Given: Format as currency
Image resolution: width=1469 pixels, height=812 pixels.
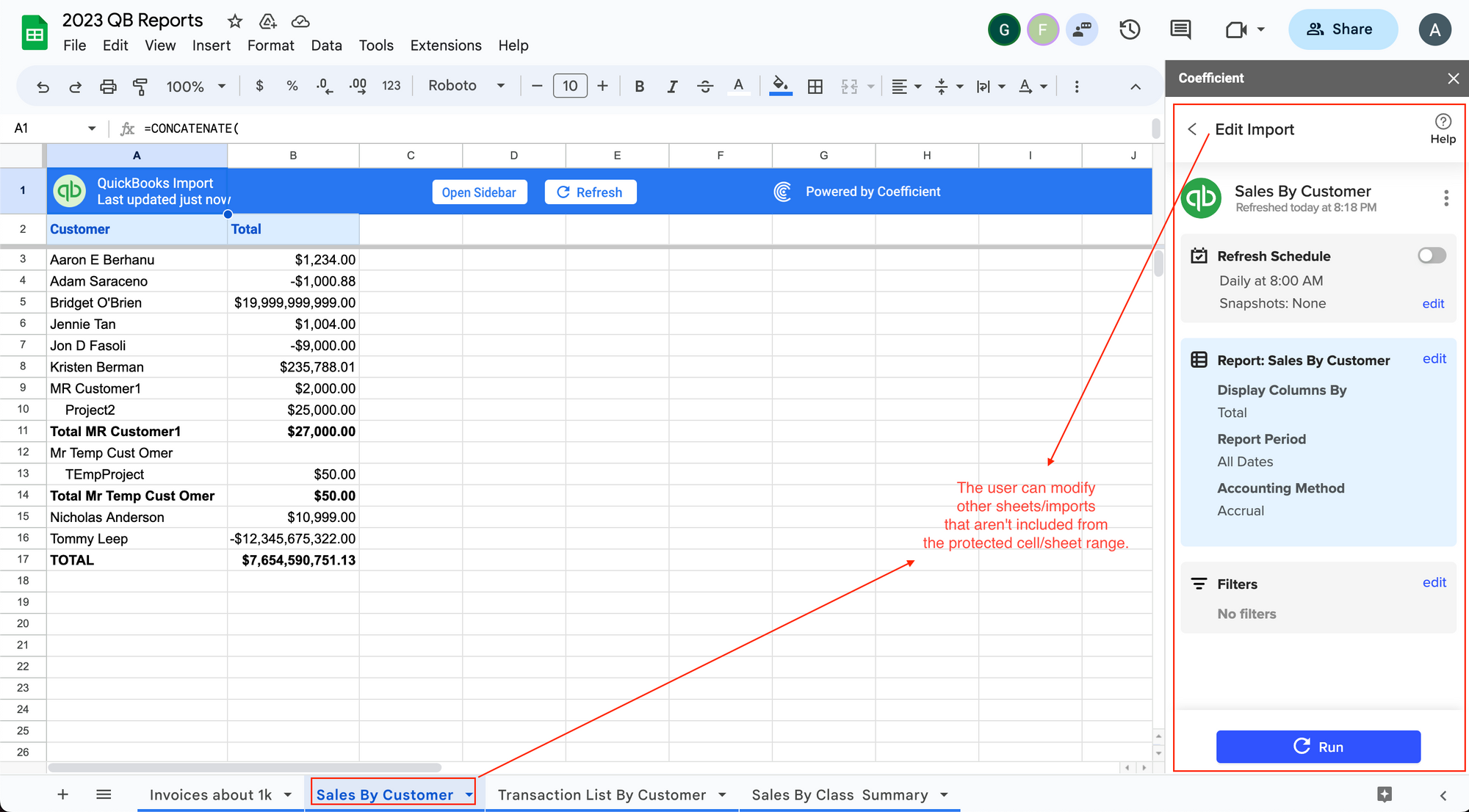Looking at the screenshot, I should coord(259,86).
